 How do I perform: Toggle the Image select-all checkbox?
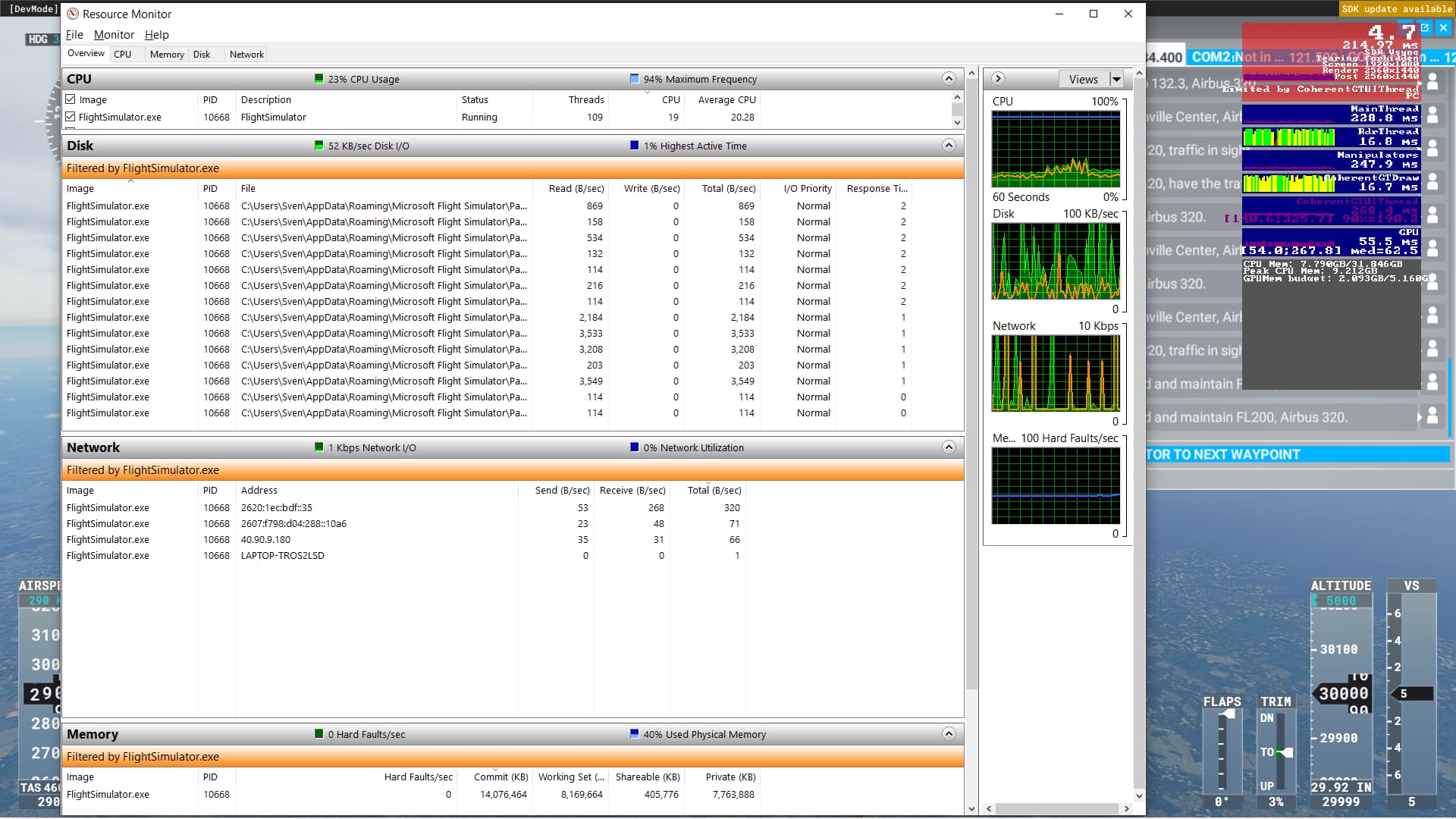click(x=71, y=99)
